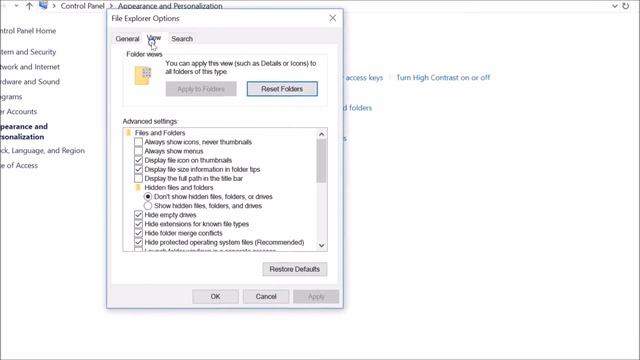Uncheck Display file icon on thumbnails
640x360 pixels.
pos(138,160)
